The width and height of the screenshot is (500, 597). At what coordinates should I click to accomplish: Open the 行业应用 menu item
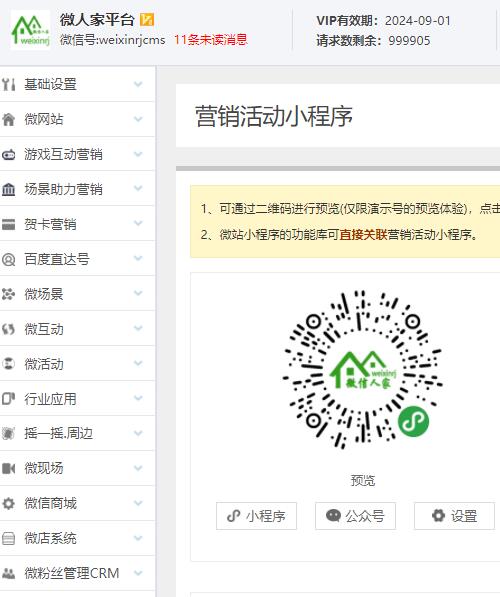[77, 399]
